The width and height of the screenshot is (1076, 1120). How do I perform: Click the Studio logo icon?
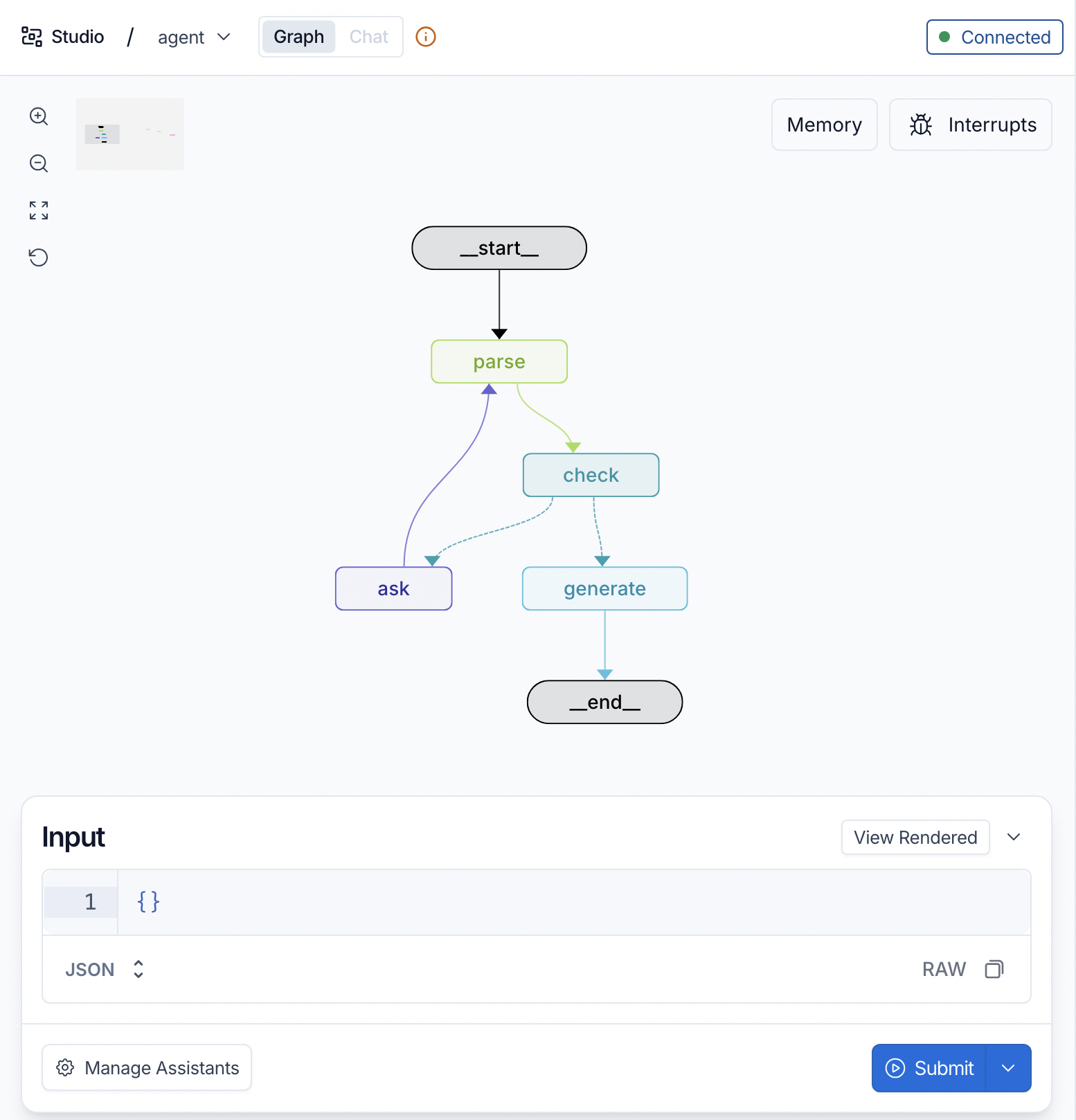tap(32, 37)
